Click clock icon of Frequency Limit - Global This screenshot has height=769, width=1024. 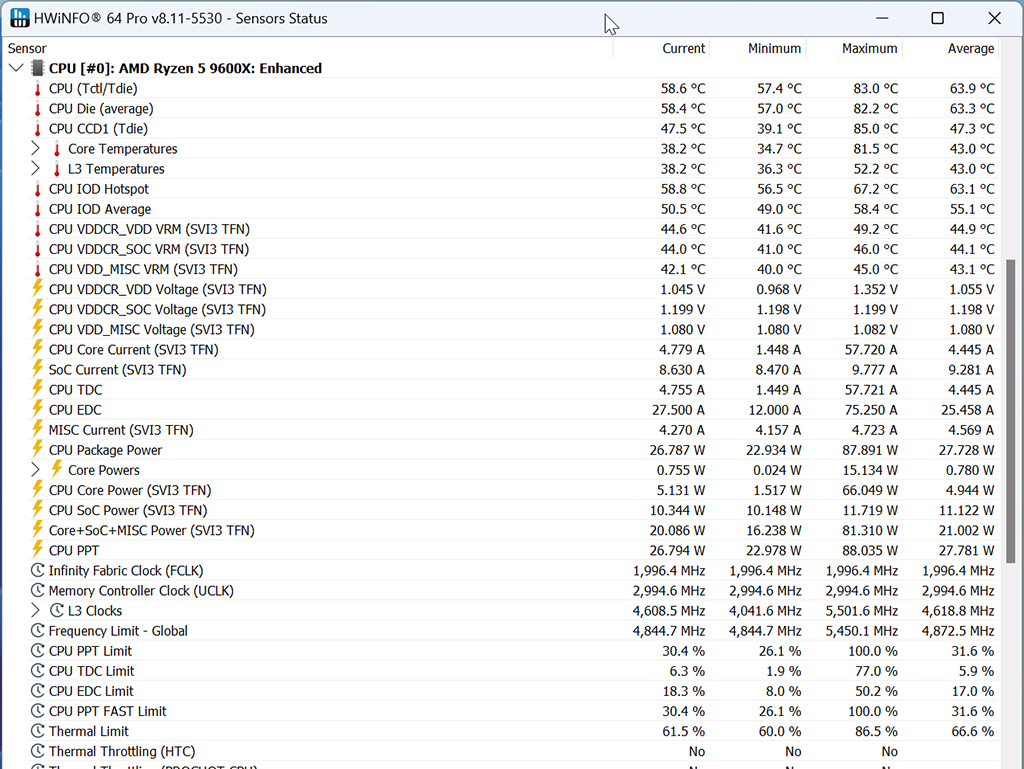(38, 631)
